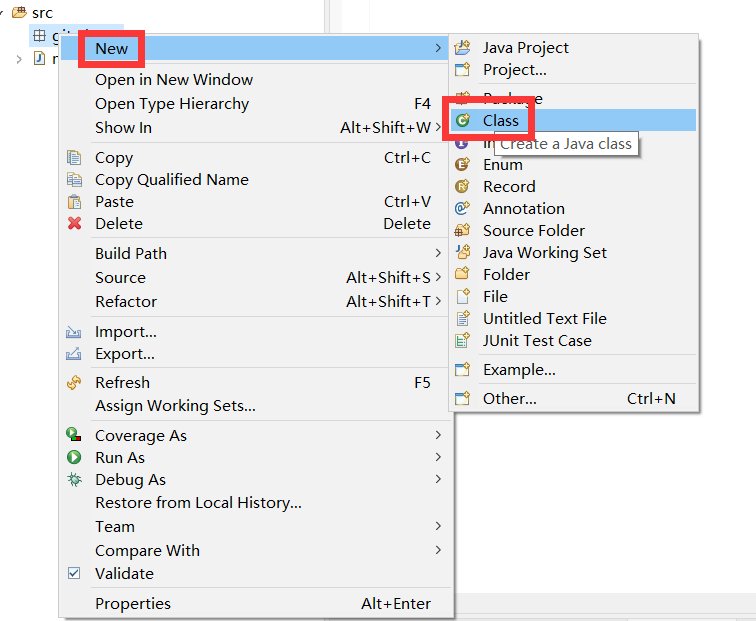
Task: Click the Record icon
Action: pos(462,187)
